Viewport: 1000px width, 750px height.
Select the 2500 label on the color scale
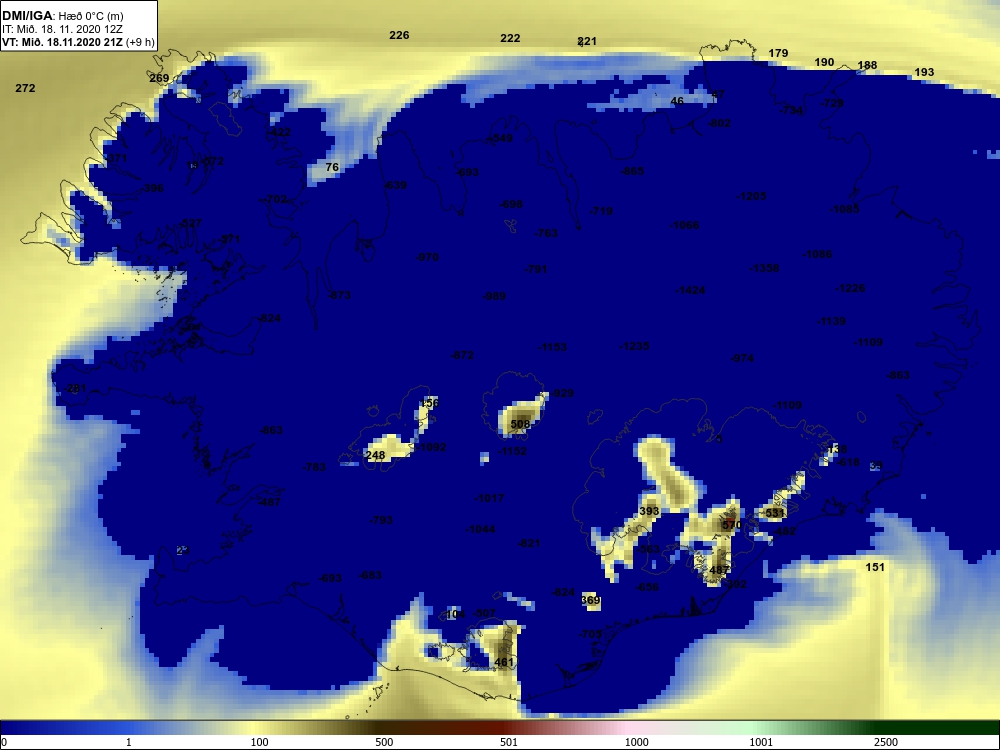click(886, 742)
